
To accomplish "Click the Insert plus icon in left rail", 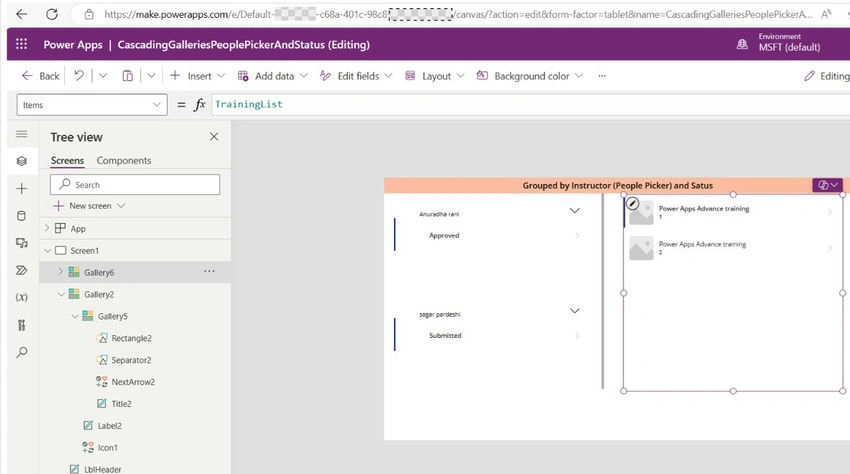I will pyautogui.click(x=22, y=188).
